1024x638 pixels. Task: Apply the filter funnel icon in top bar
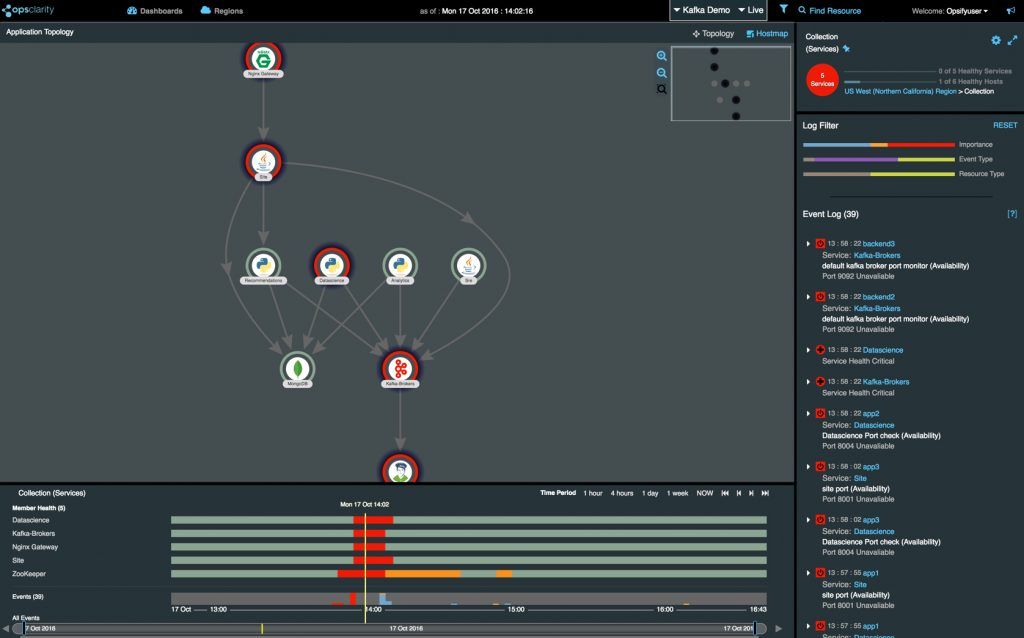783,9
